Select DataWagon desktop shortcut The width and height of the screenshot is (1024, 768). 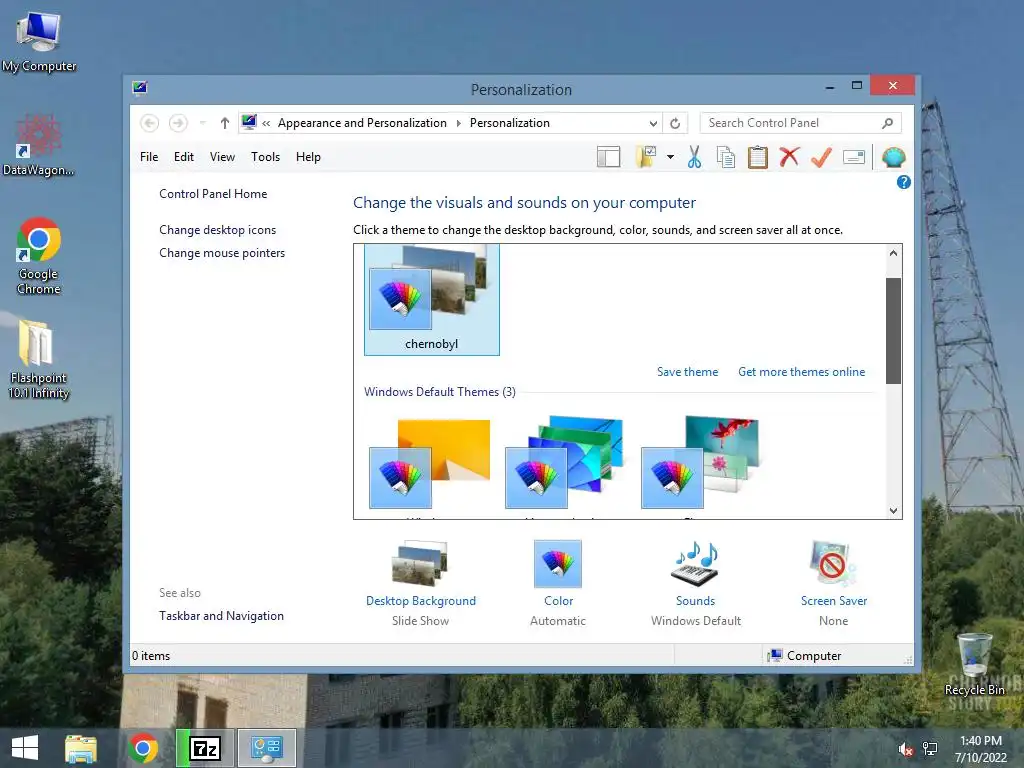click(39, 145)
